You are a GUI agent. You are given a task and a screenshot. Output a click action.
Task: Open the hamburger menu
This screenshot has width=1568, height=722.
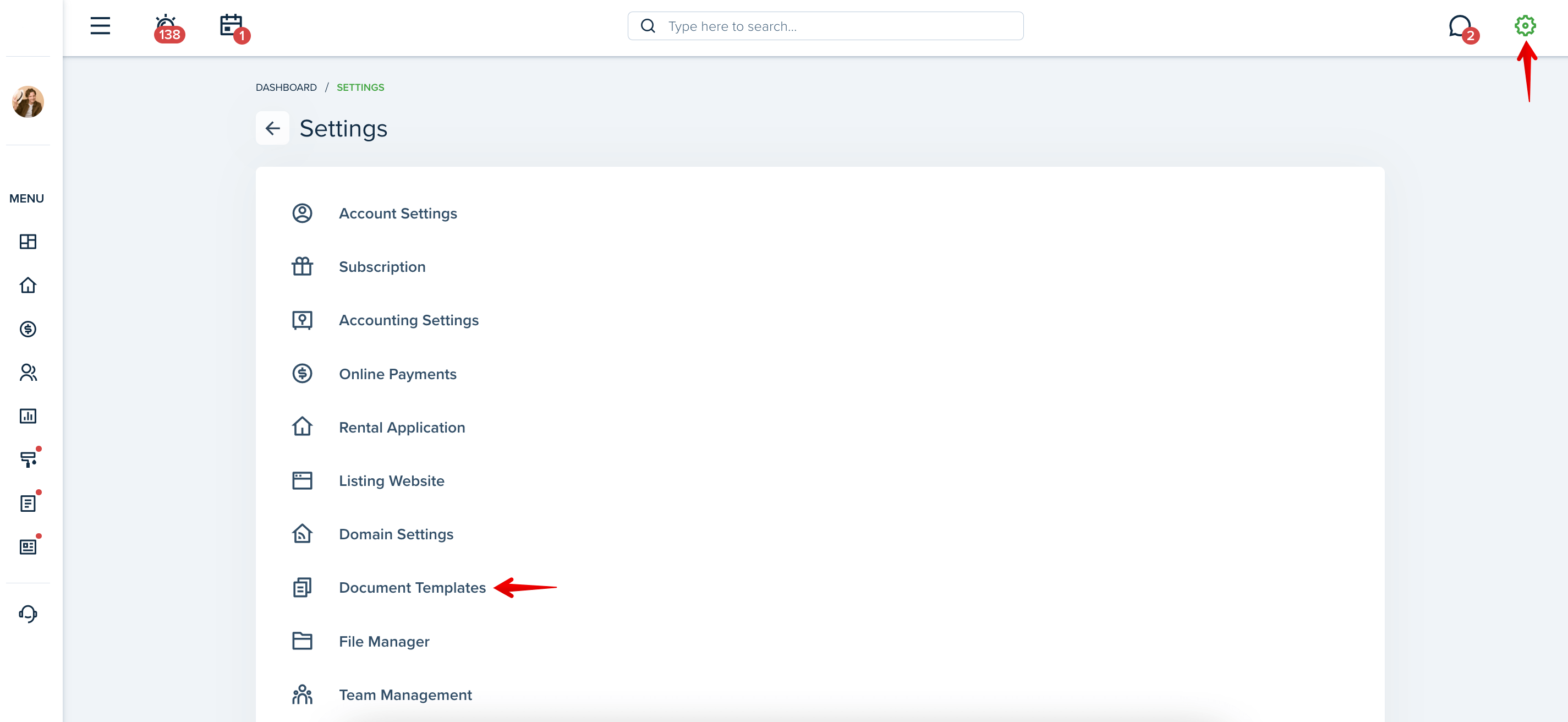tap(101, 25)
